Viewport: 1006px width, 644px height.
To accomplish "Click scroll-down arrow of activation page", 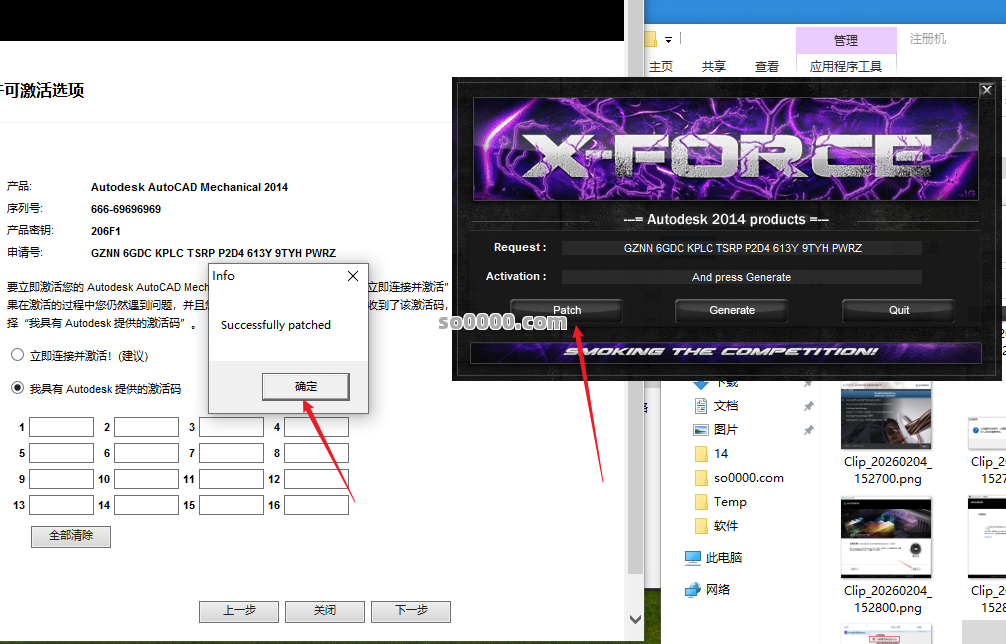I will point(635,621).
